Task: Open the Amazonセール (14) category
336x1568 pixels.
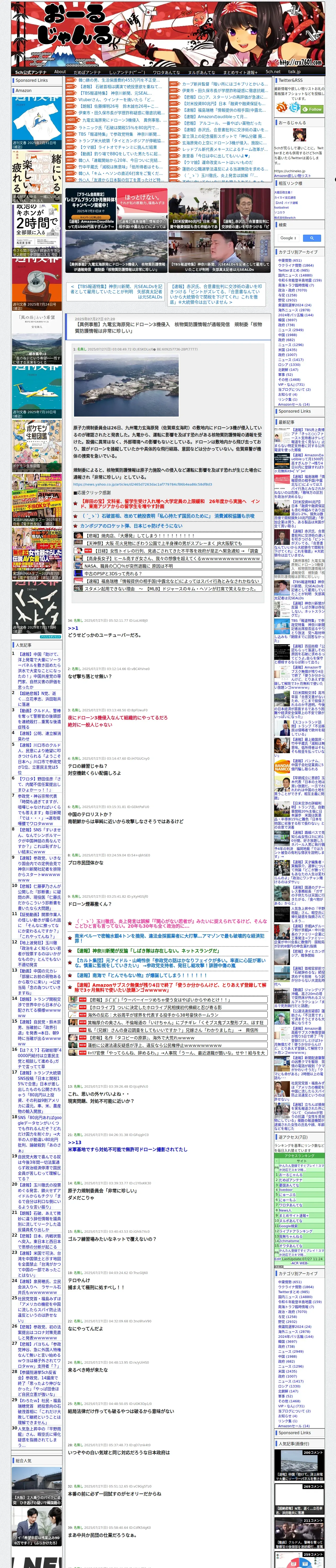Action: point(293,404)
